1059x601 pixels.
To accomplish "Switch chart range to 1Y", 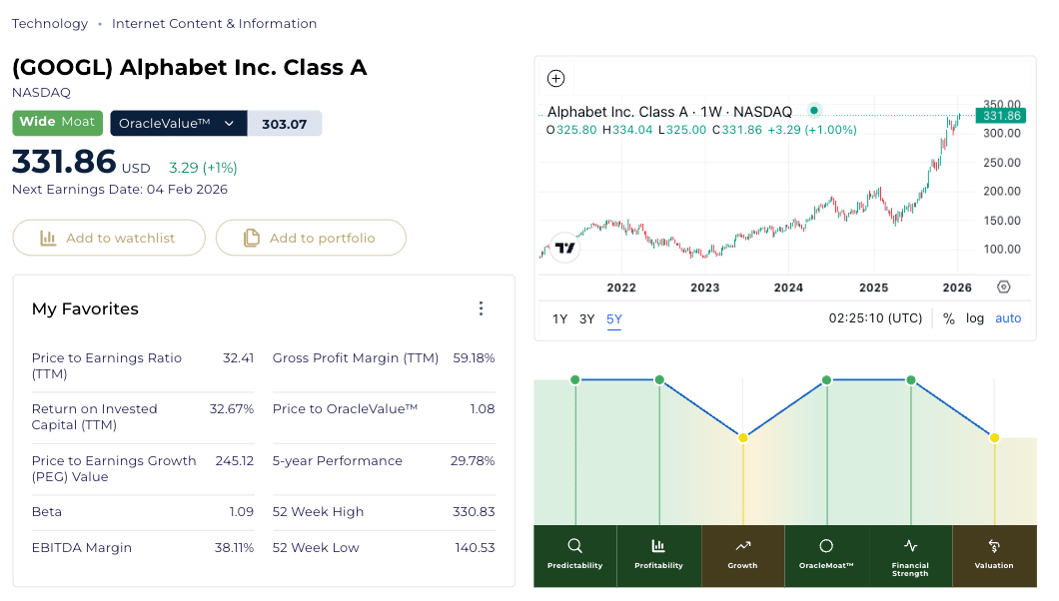I will [x=560, y=320].
